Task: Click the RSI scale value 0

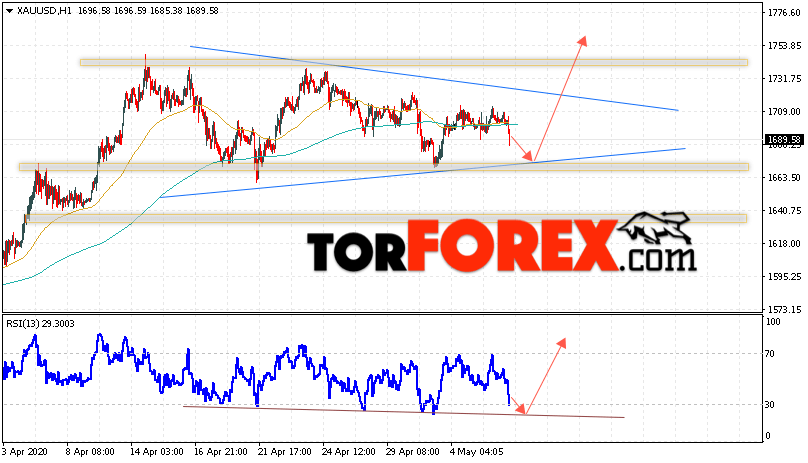Action: click(x=768, y=436)
